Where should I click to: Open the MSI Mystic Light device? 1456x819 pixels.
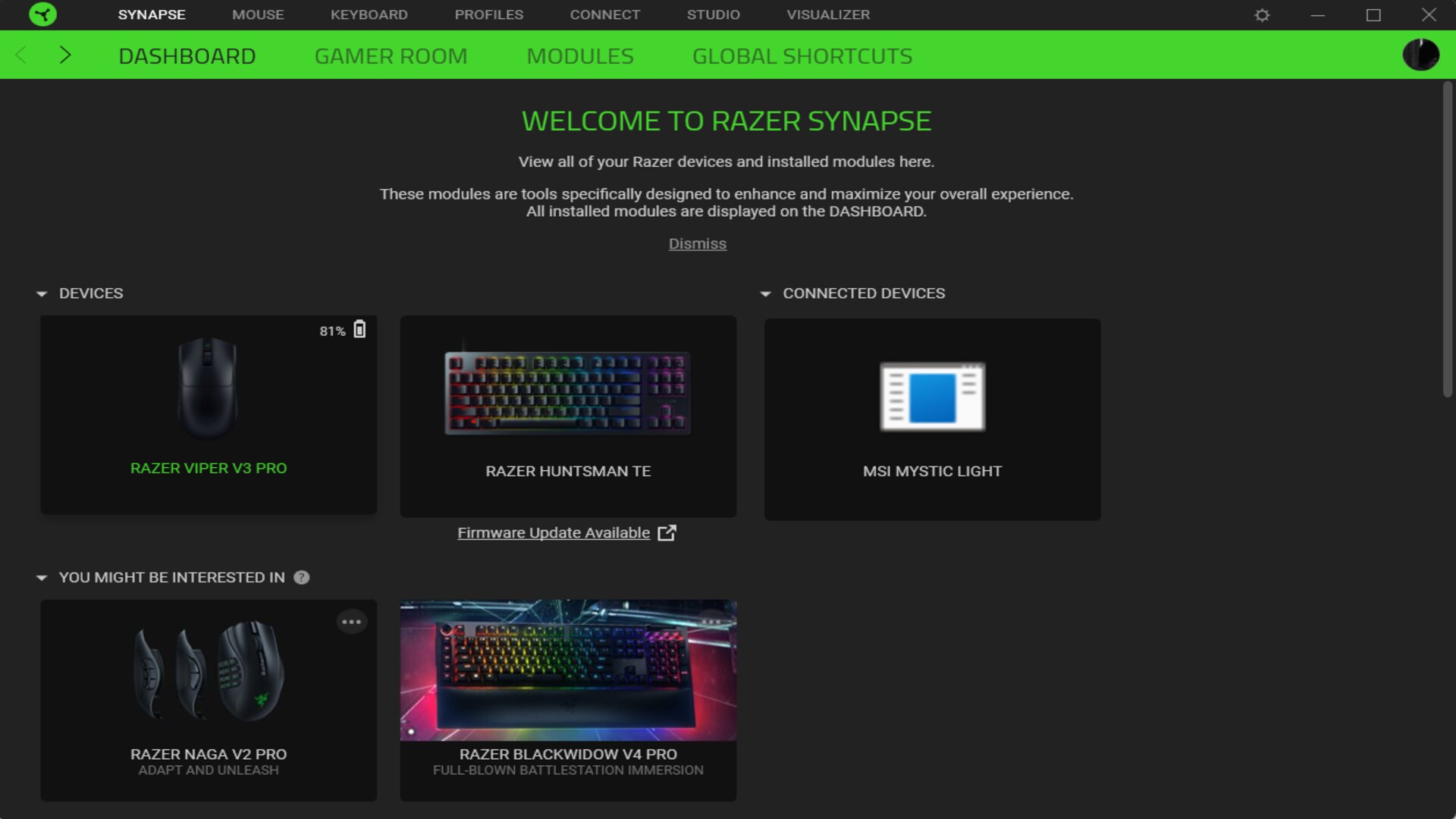coord(932,419)
